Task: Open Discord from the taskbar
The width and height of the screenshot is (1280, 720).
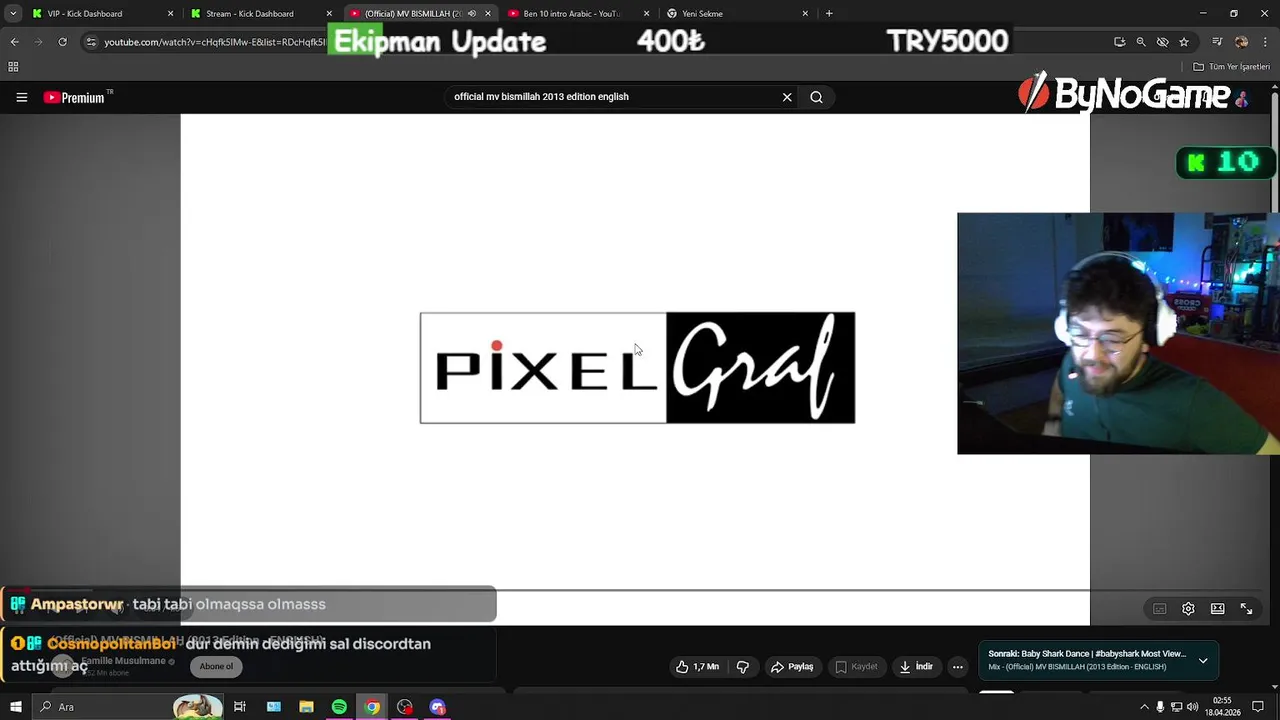Action: coord(437,707)
